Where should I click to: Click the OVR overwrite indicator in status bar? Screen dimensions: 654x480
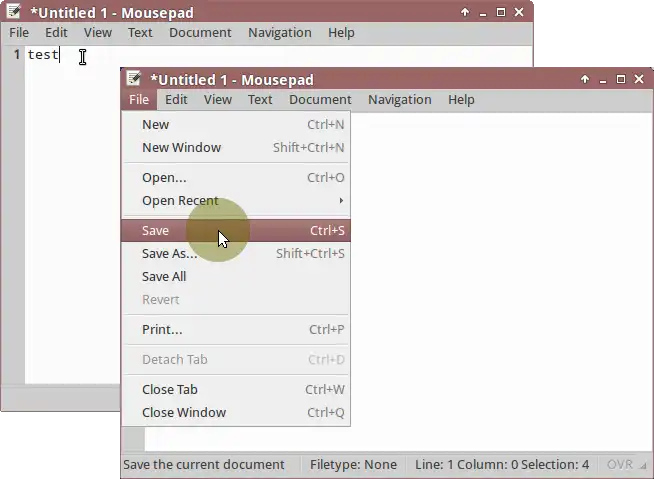point(620,465)
